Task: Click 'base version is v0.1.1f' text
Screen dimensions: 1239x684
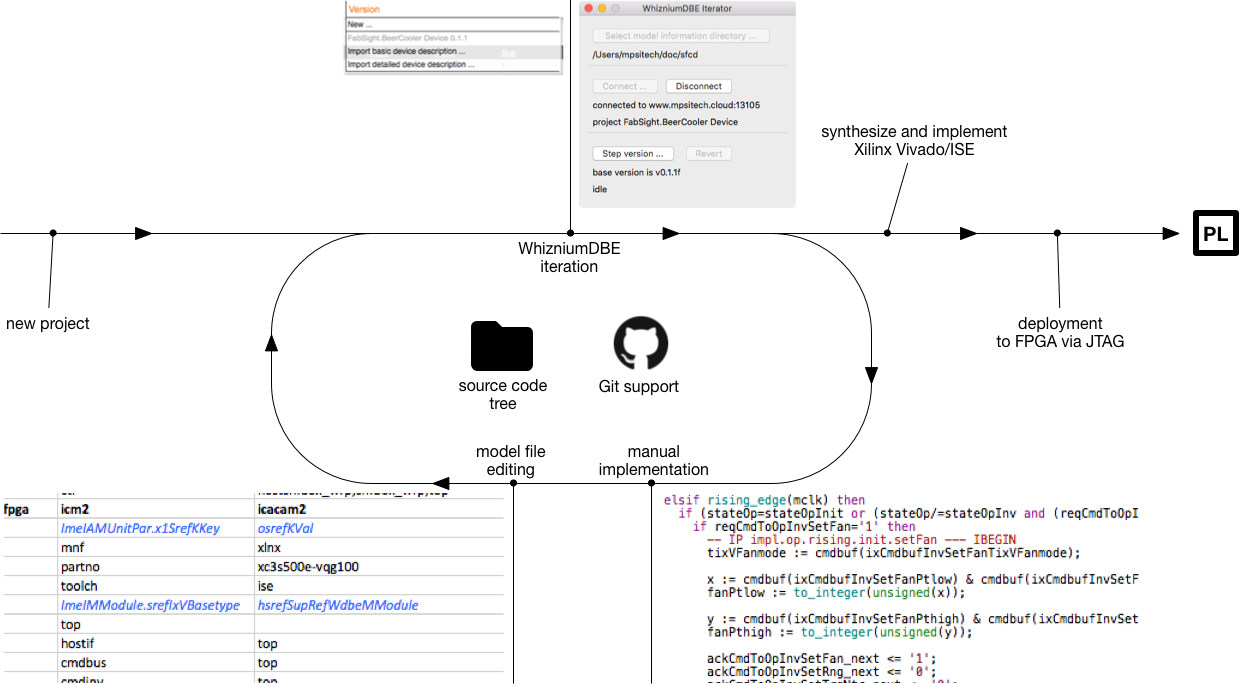Action: (636, 172)
